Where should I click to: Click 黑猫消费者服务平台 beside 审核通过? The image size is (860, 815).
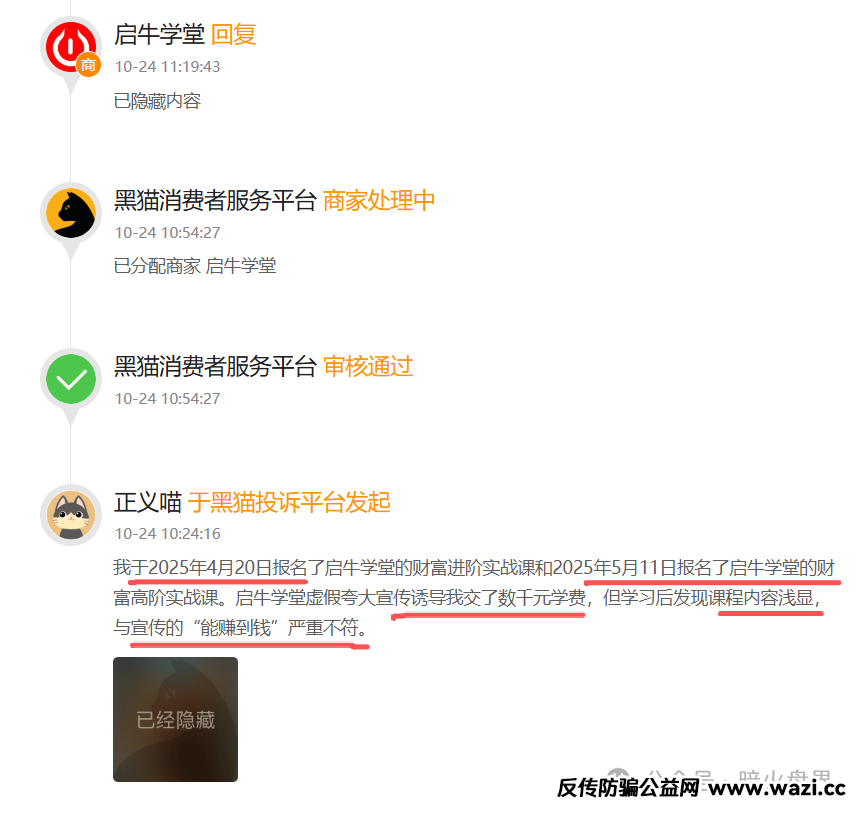click(215, 366)
